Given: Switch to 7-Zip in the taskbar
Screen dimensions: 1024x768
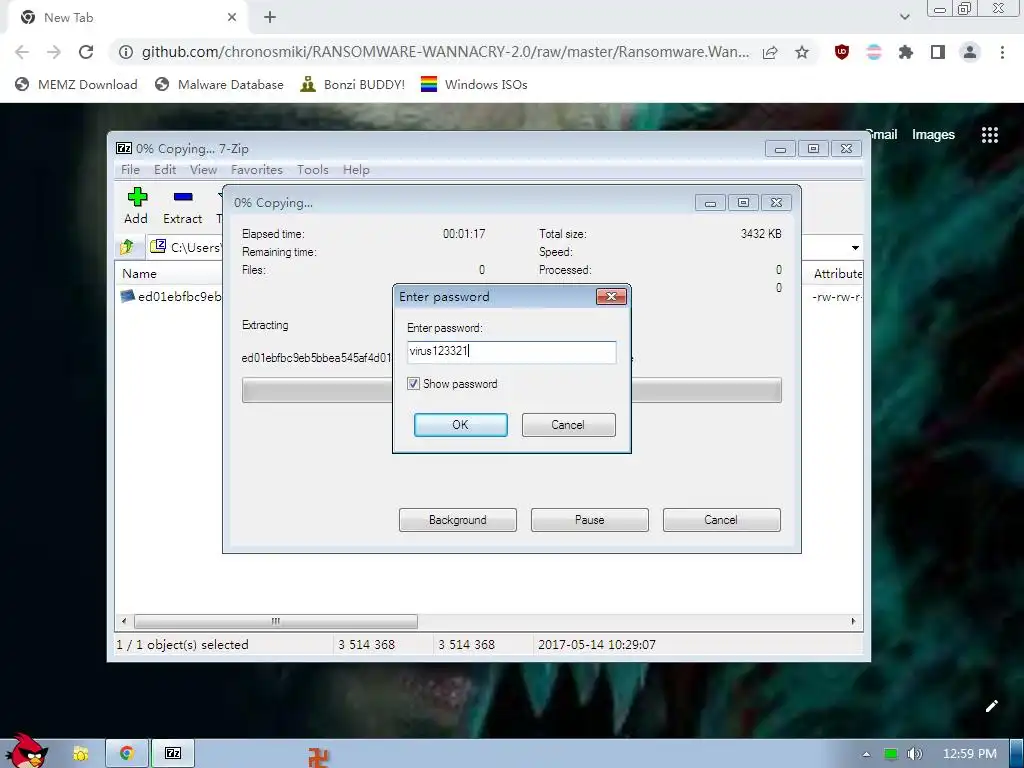Looking at the screenshot, I should tap(172, 754).
